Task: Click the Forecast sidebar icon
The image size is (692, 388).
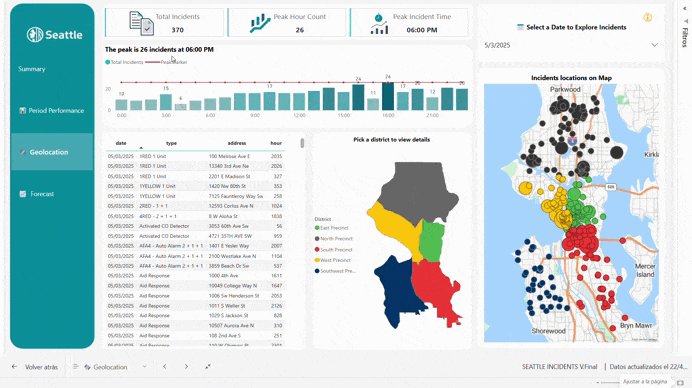Action: pos(23,194)
